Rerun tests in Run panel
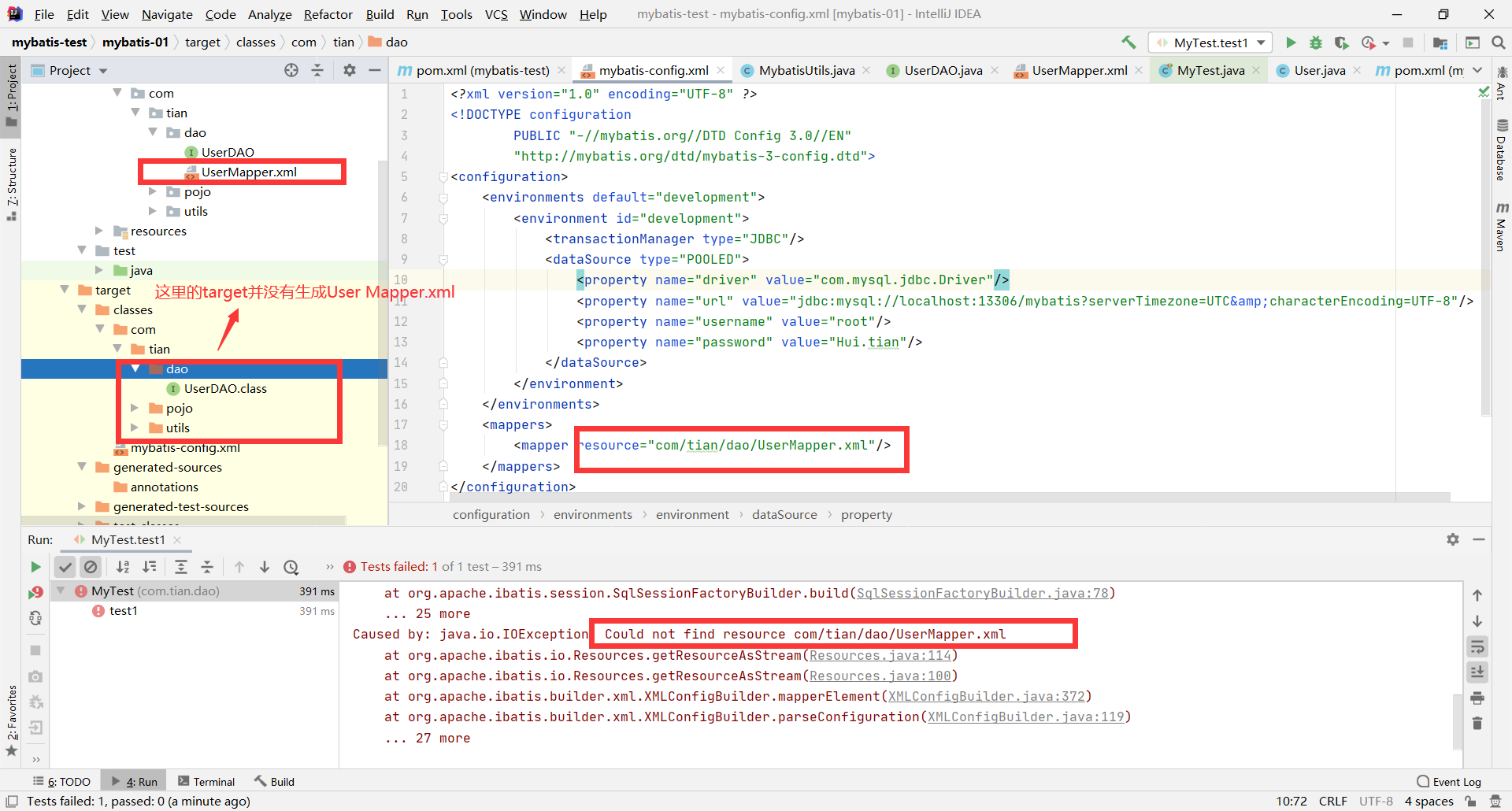The height and width of the screenshot is (811, 1512). click(x=35, y=567)
